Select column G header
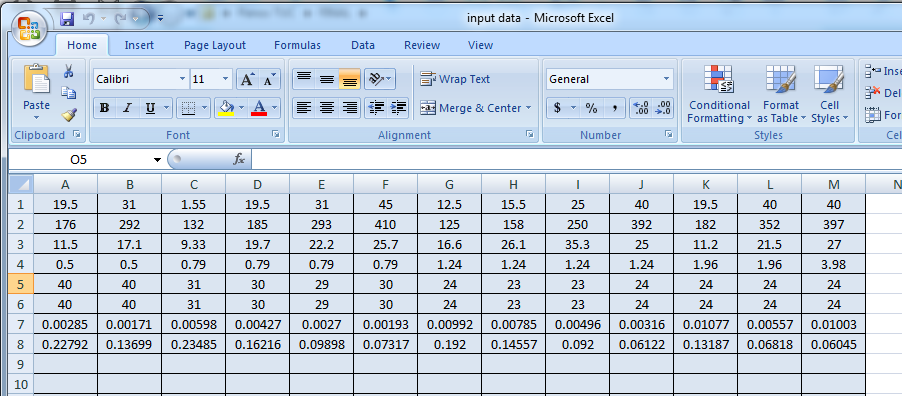 (x=449, y=185)
